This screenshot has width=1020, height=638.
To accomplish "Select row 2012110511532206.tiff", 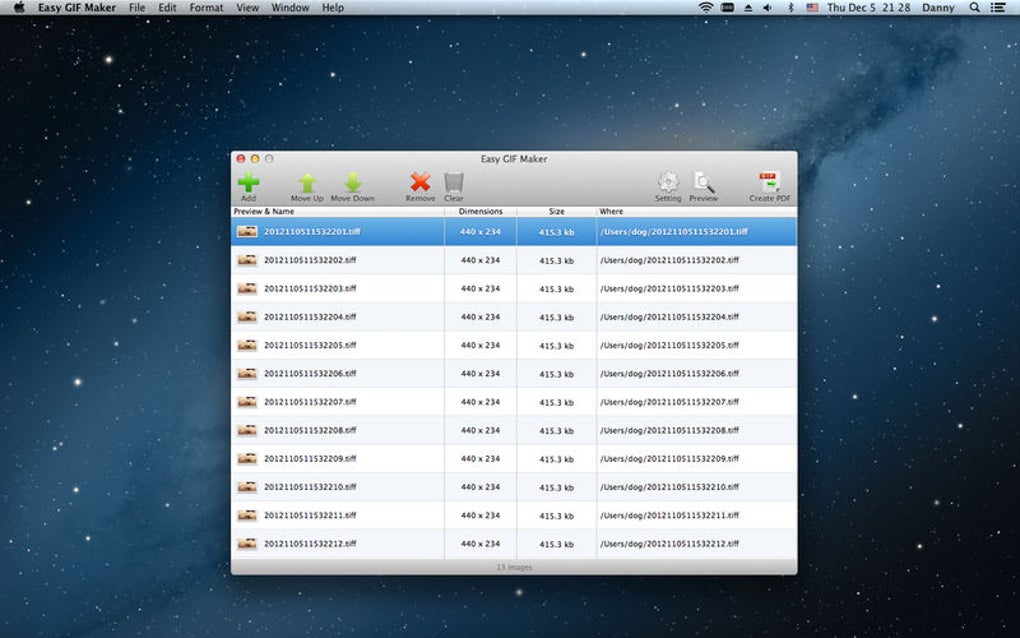I will click(x=514, y=373).
